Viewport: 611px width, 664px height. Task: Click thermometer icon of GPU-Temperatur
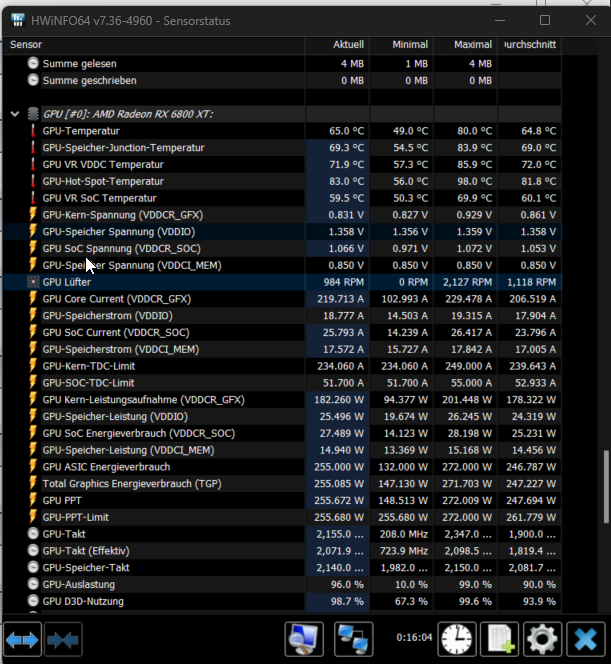pos(33,131)
